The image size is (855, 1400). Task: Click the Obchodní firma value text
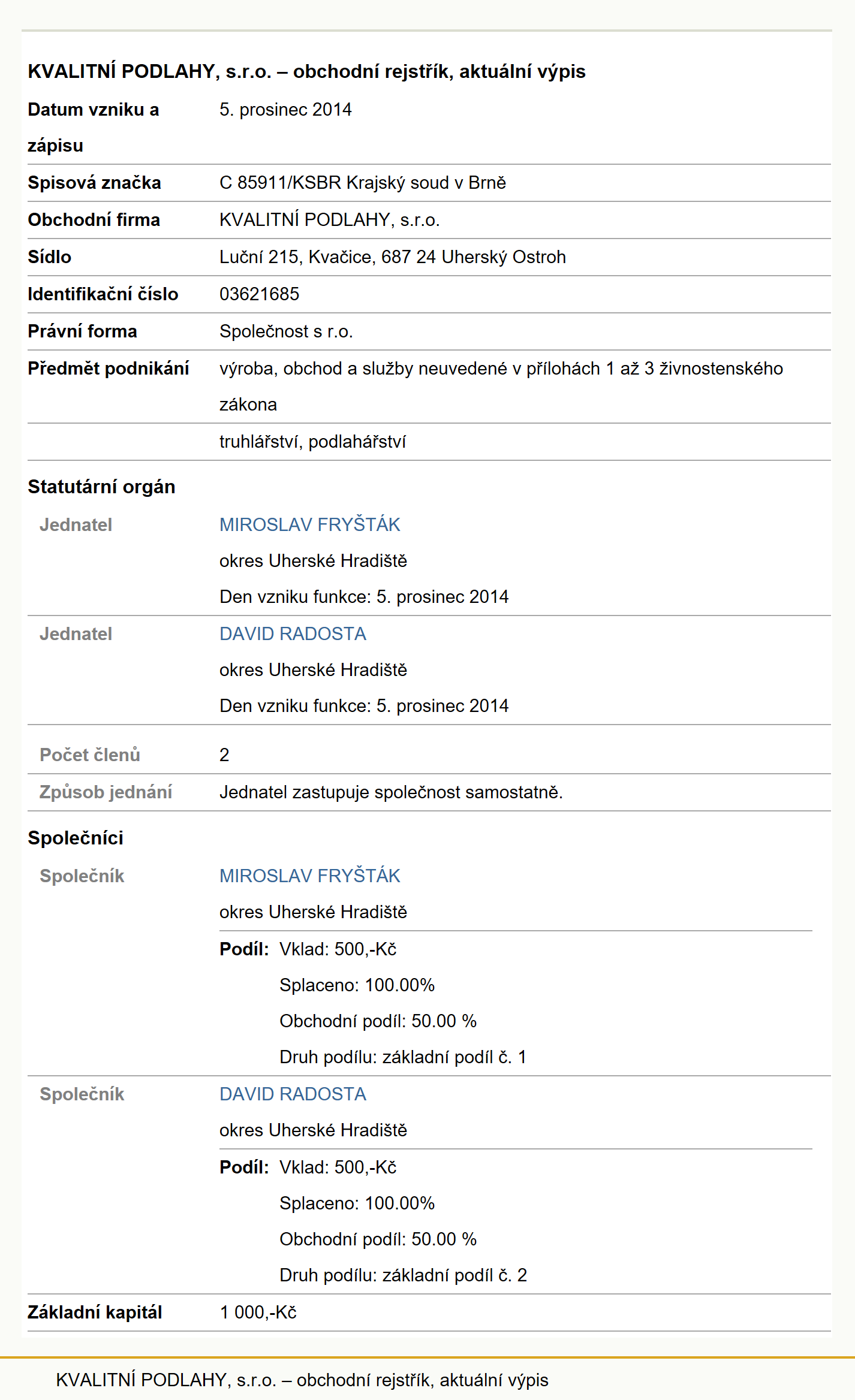click(x=329, y=220)
